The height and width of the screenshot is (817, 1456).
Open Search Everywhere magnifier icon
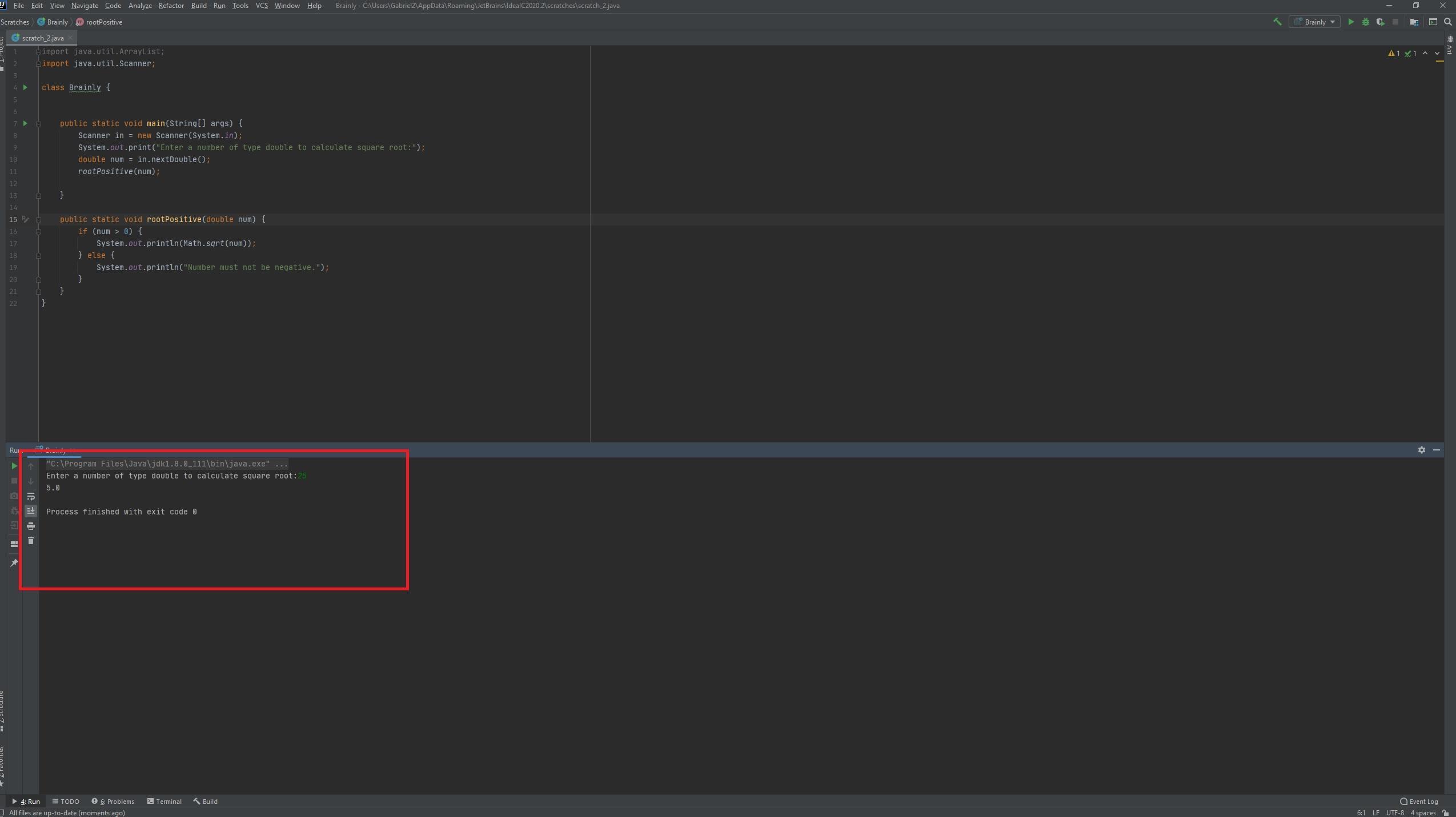[1448, 22]
